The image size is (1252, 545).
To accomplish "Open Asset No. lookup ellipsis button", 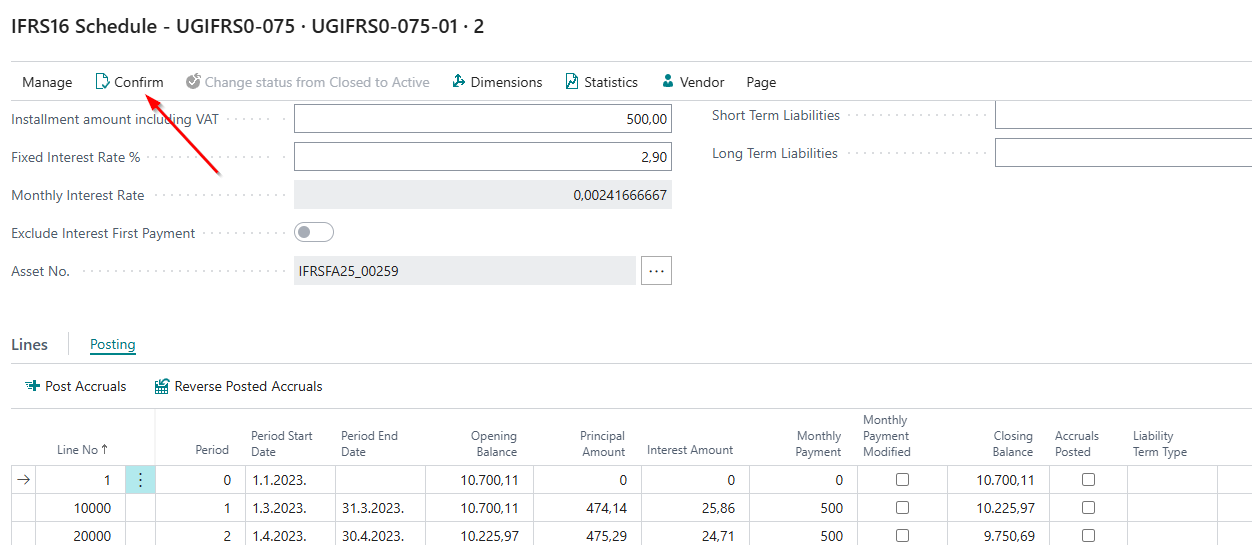I will click(656, 271).
